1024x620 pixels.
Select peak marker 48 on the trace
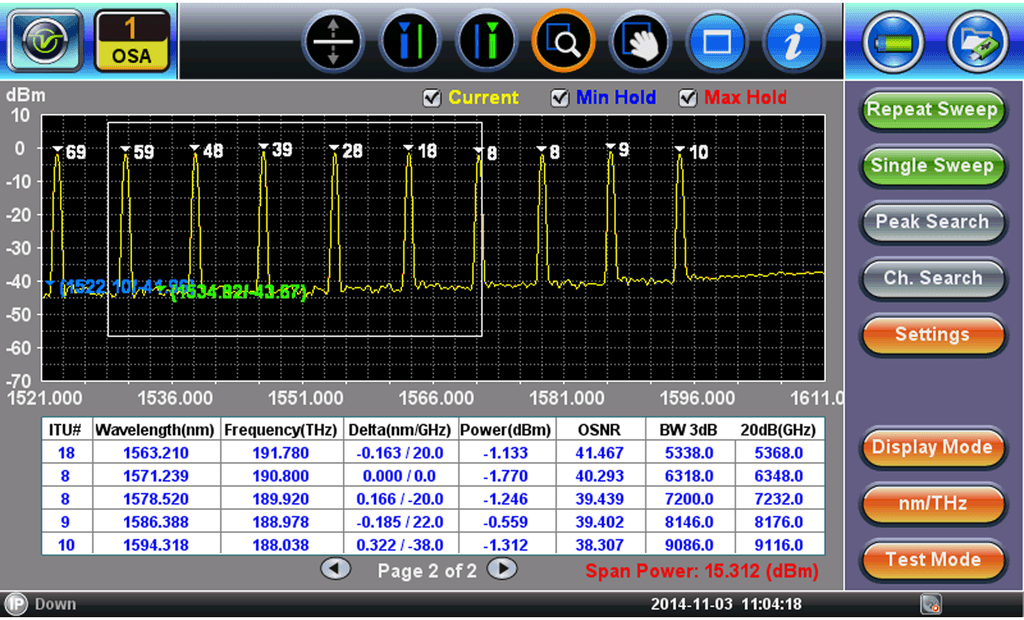click(206, 151)
